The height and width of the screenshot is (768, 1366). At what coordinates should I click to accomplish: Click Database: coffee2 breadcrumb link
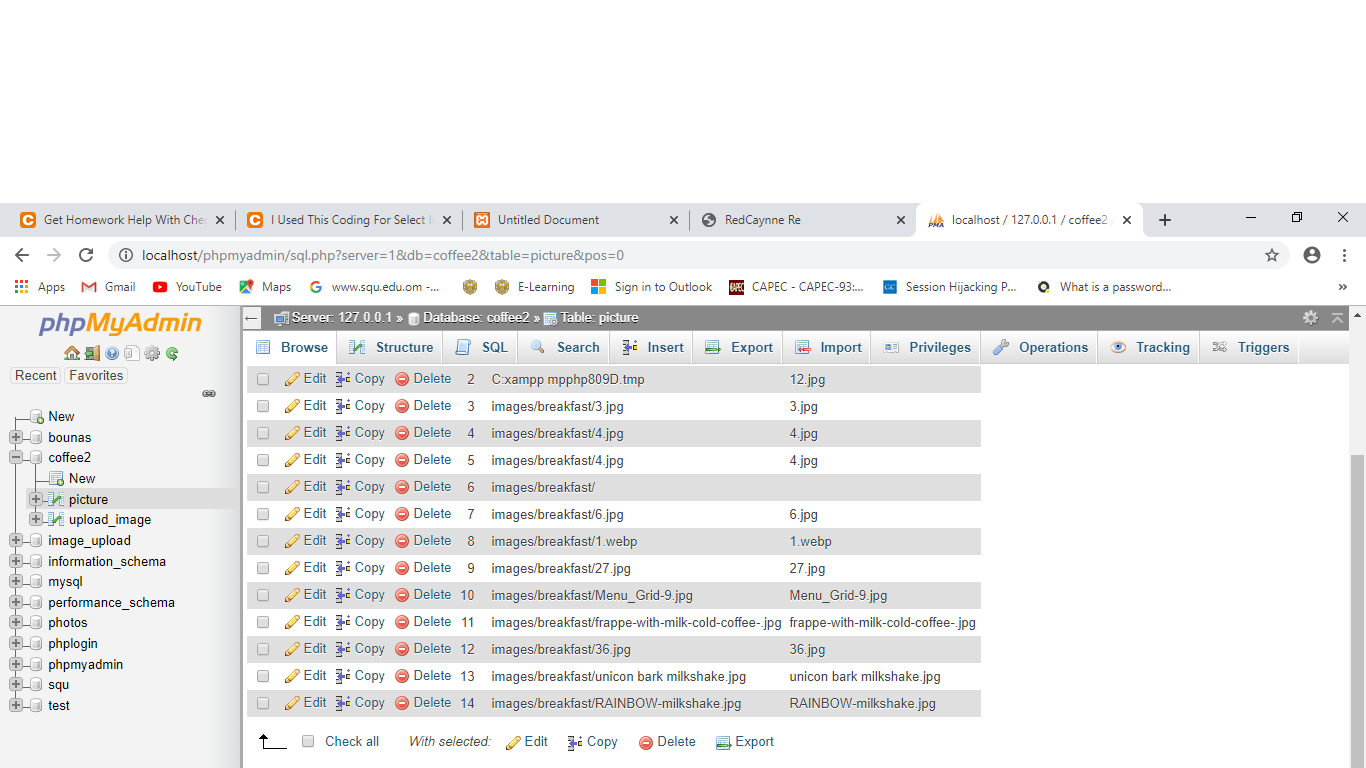pyautogui.click(x=476, y=318)
